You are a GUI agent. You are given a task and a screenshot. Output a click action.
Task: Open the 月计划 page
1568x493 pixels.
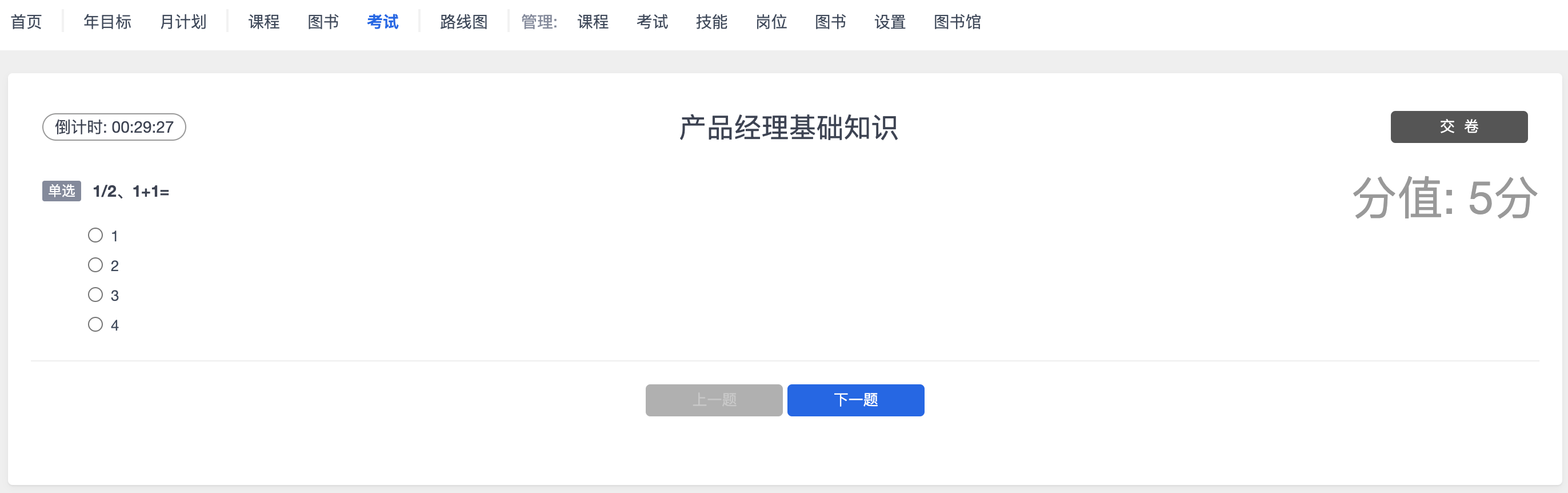[x=183, y=22]
